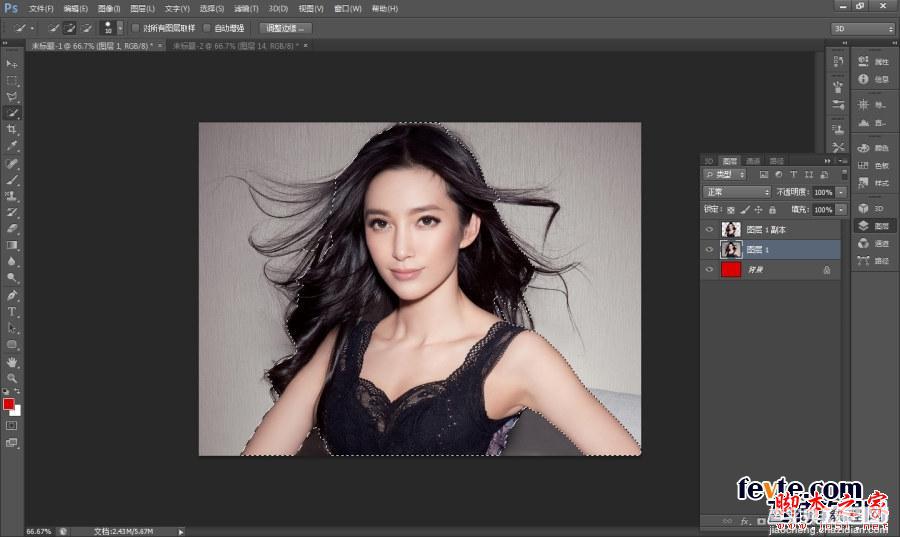Toggle lock position icon
The image size is (900, 537).
[x=758, y=210]
